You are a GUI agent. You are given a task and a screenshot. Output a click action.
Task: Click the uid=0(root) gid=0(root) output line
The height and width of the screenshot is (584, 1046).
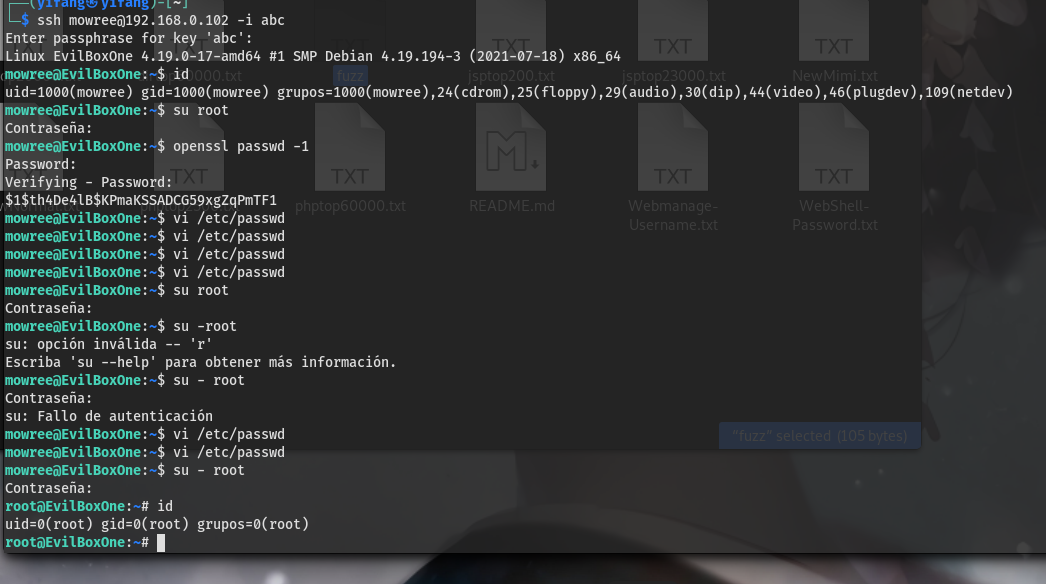(157, 525)
